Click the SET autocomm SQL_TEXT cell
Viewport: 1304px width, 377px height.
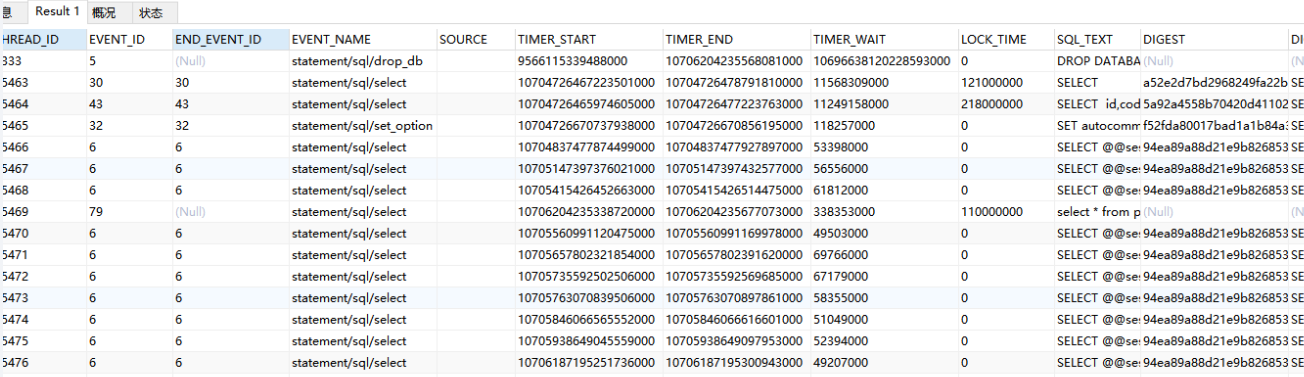pyautogui.click(x=1096, y=126)
